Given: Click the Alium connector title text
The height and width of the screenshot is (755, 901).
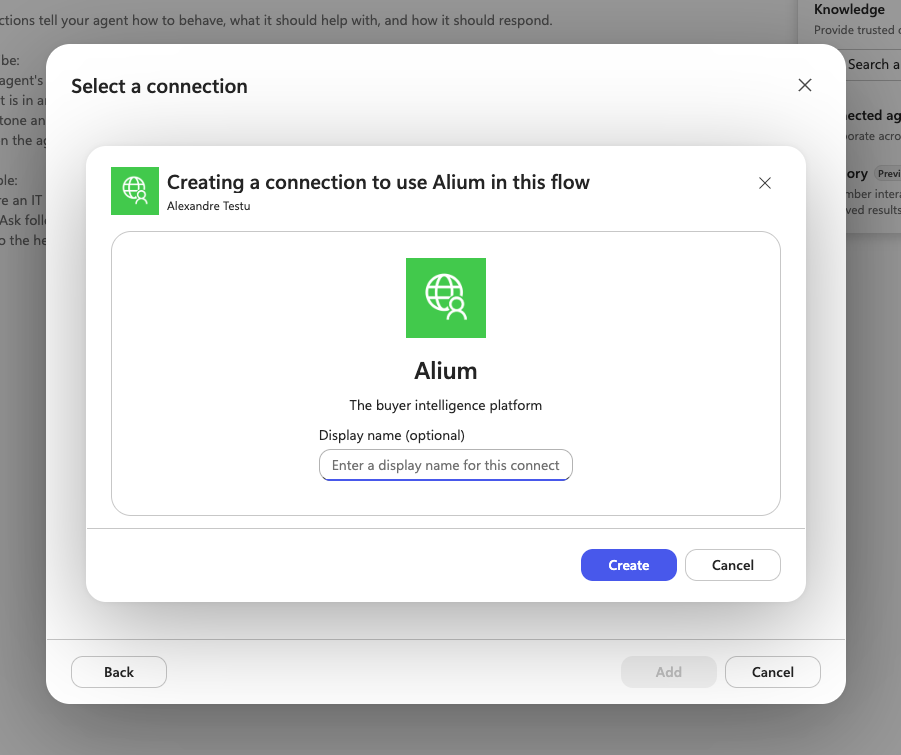Looking at the screenshot, I should 446,371.
